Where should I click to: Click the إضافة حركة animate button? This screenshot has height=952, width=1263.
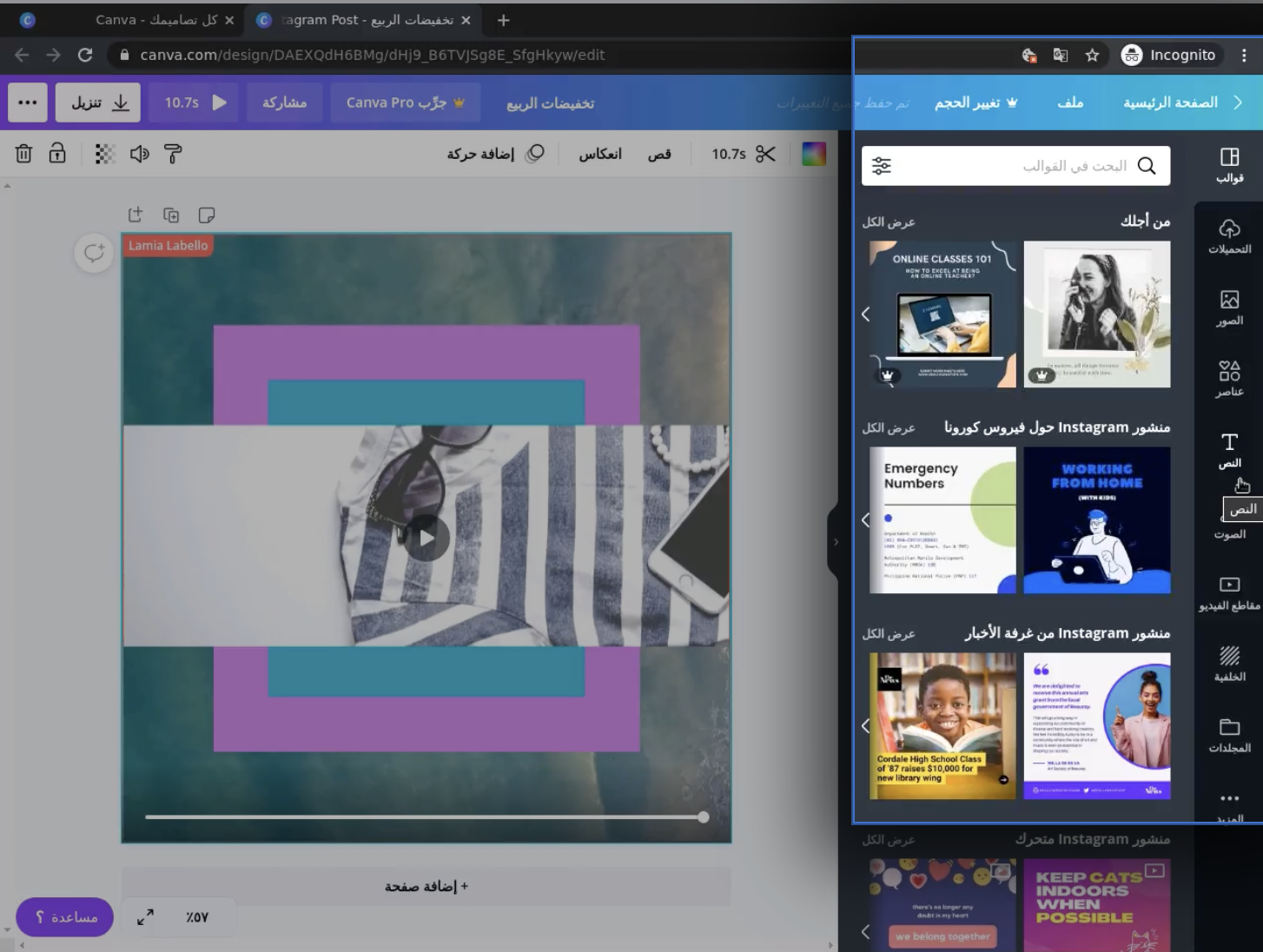click(x=495, y=154)
